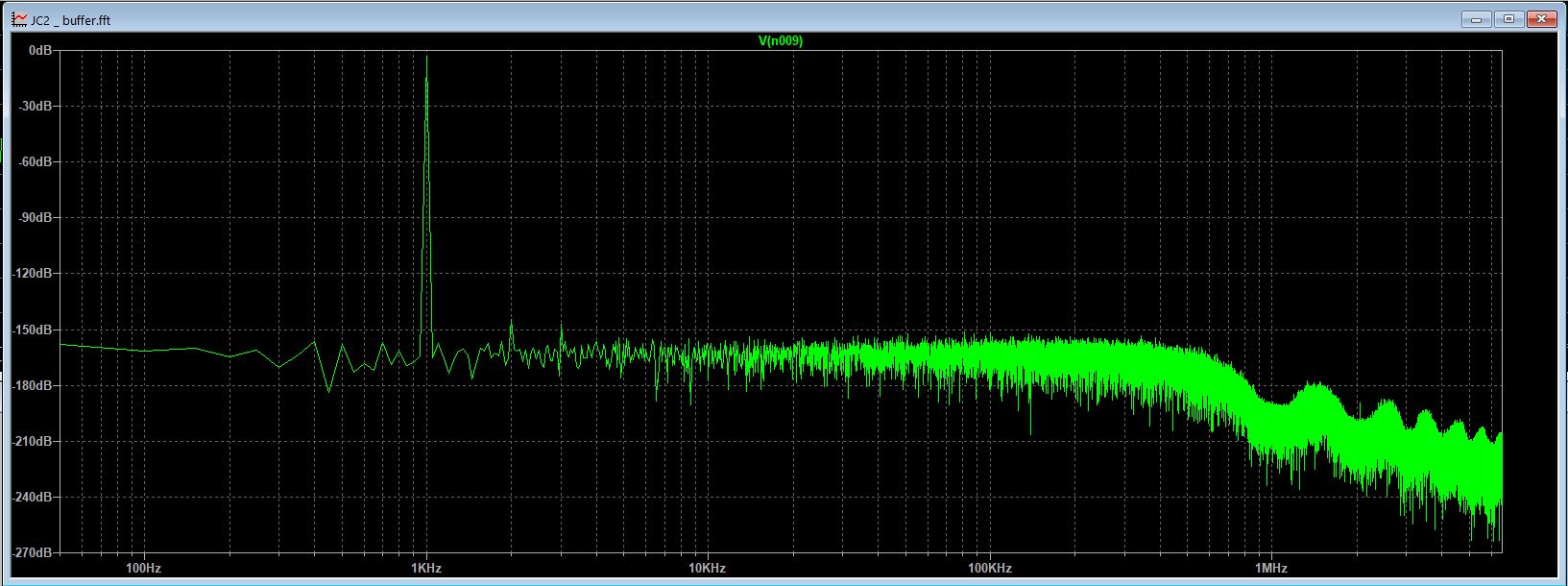The height and width of the screenshot is (586, 1568).
Task: Click the 100KHz frequency label
Action: pyautogui.click(x=989, y=568)
